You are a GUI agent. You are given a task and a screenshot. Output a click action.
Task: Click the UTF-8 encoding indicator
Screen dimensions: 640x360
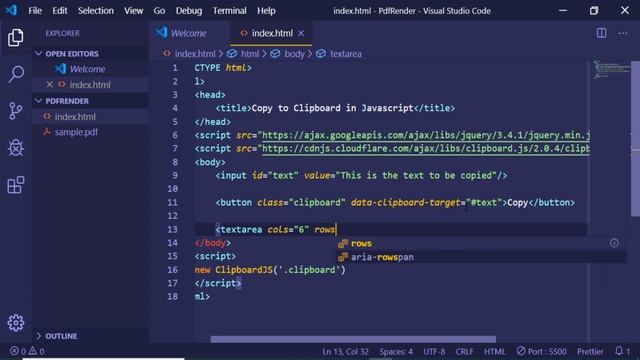pyautogui.click(x=434, y=351)
